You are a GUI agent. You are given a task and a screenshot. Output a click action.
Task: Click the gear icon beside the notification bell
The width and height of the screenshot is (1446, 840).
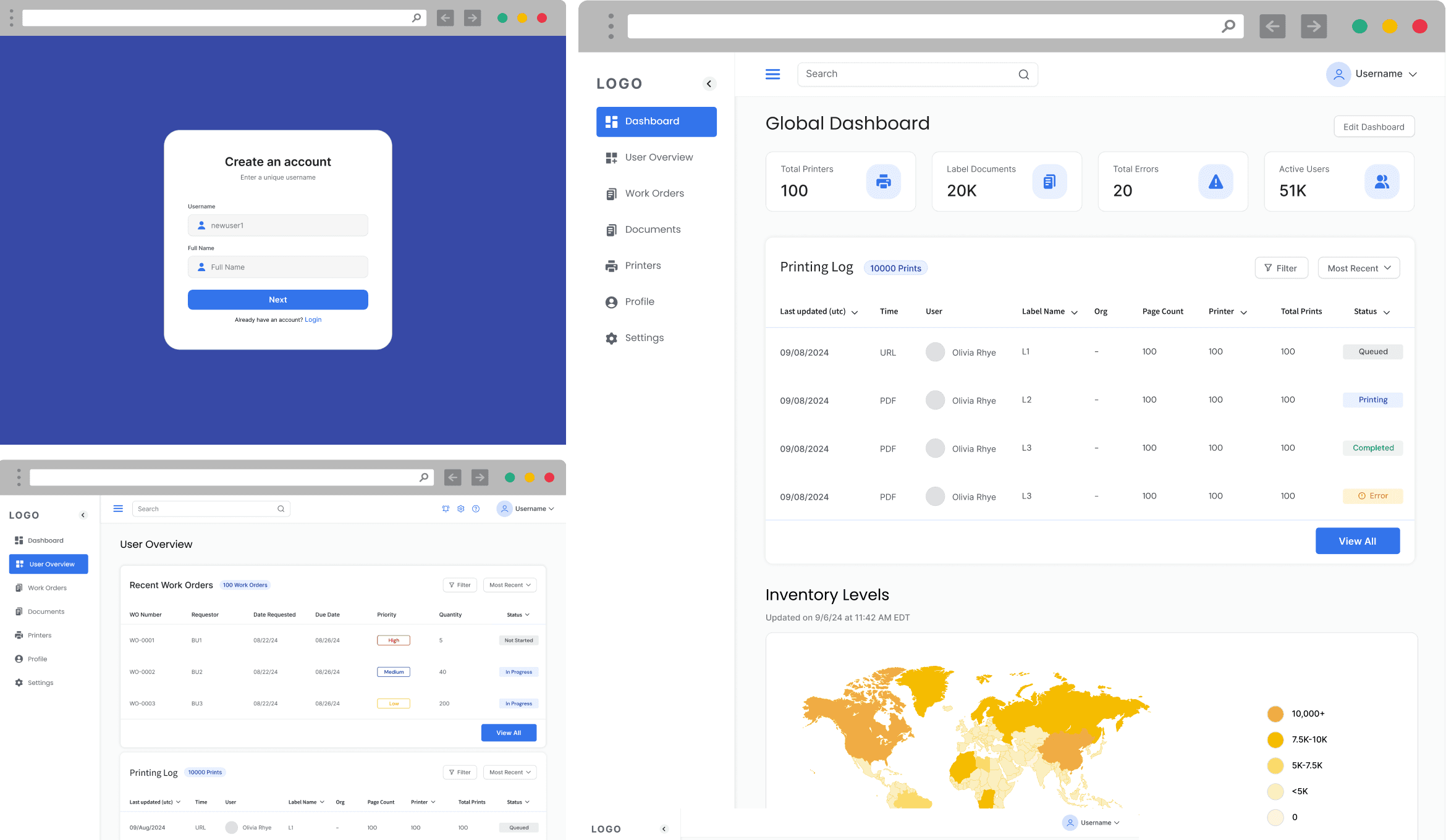461,509
